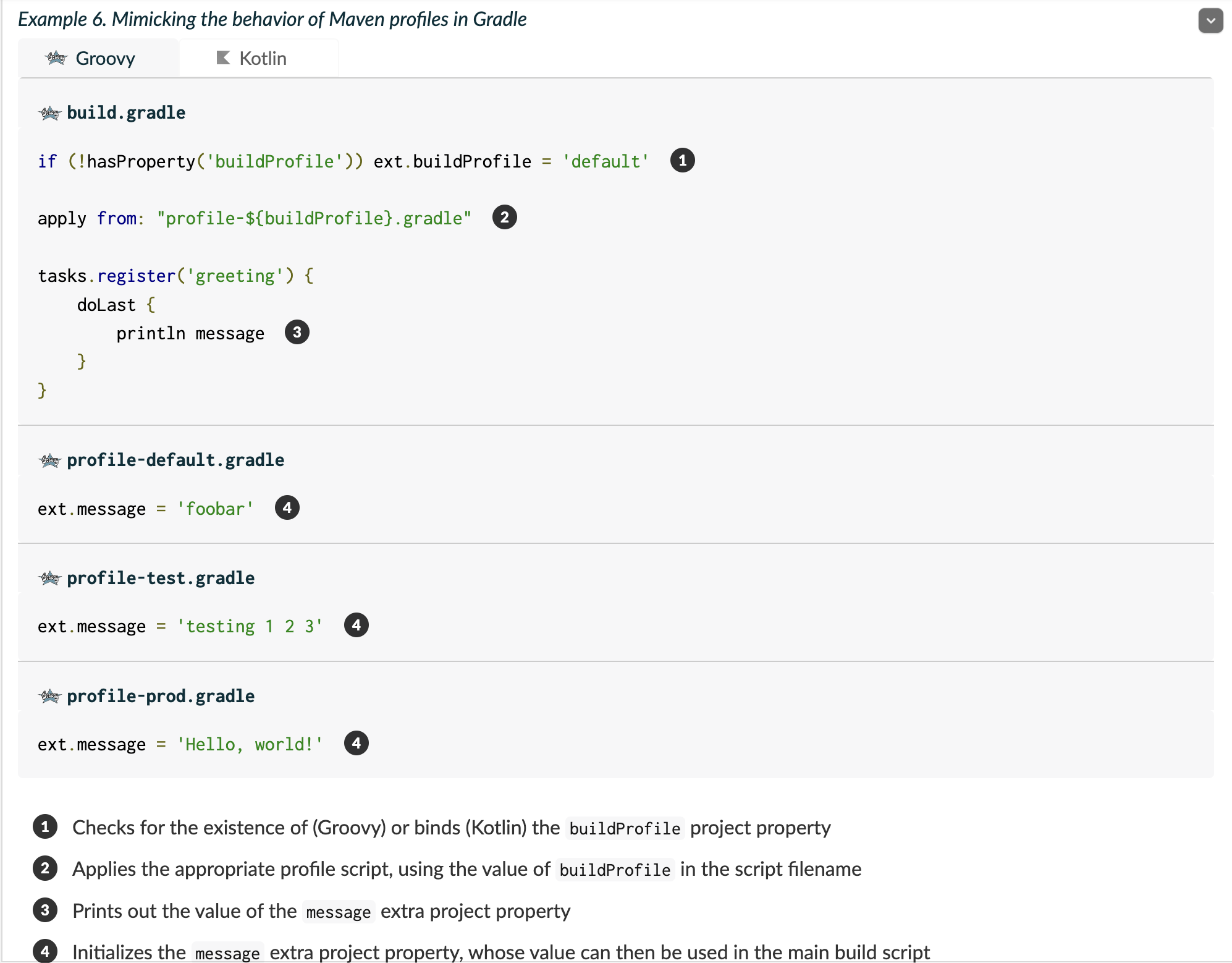
Task: Click the Gradle icon beside profile-test.gradle
Action: tap(49, 579)
